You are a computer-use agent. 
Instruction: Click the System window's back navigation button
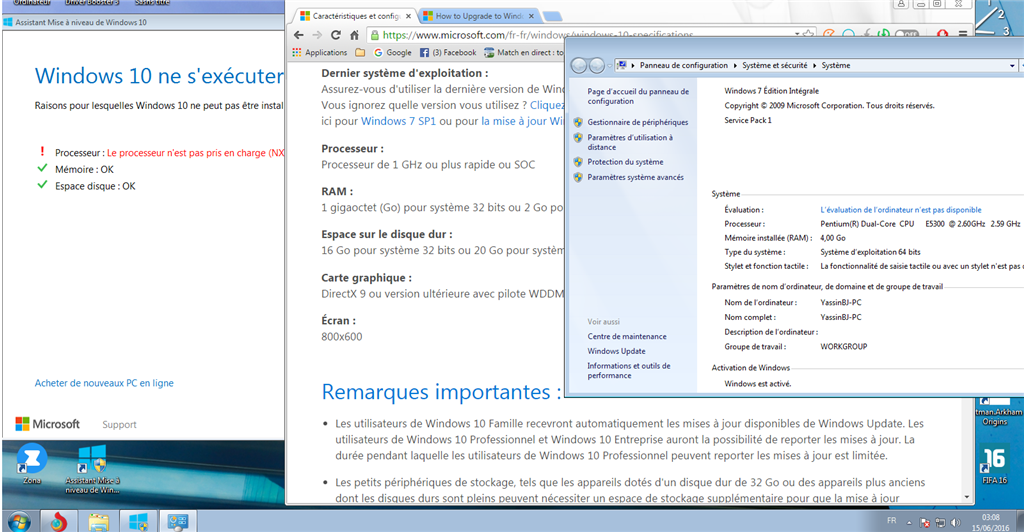pyautogui.click(x=579, y=65)
